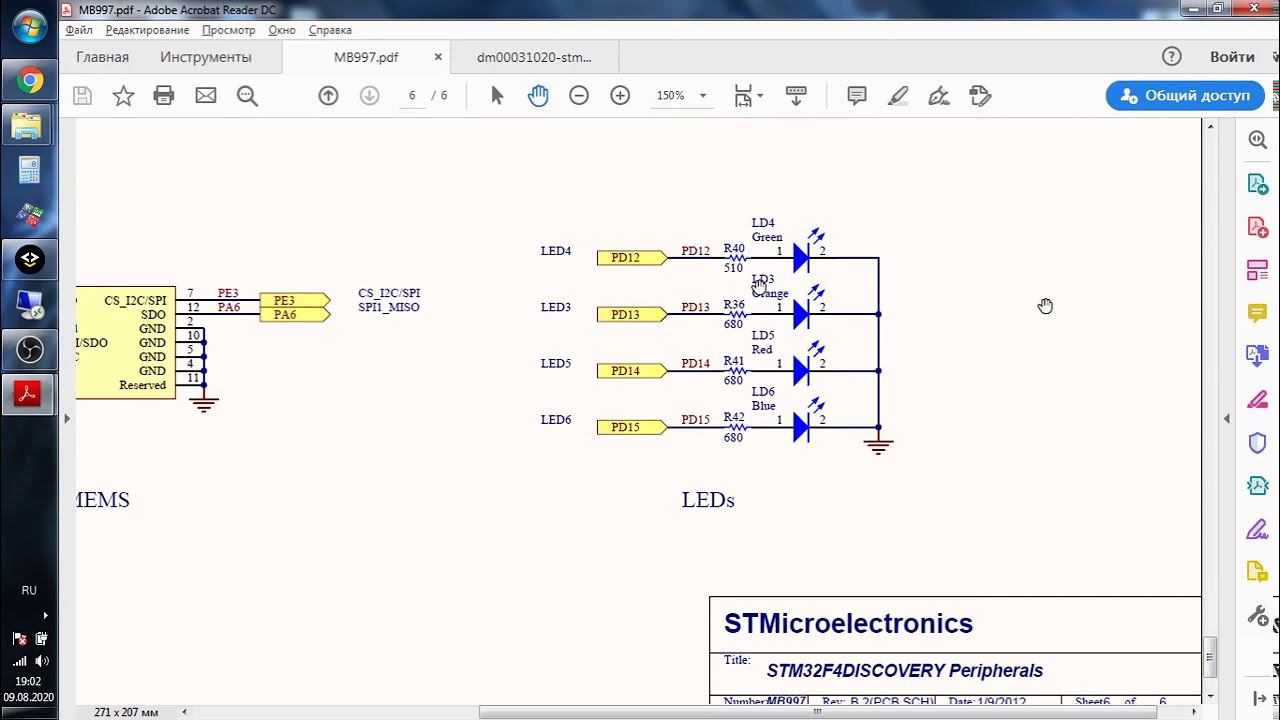1280x720 pixels.
Task: Open the search tool in right pane
Action: coord(1258,140)
